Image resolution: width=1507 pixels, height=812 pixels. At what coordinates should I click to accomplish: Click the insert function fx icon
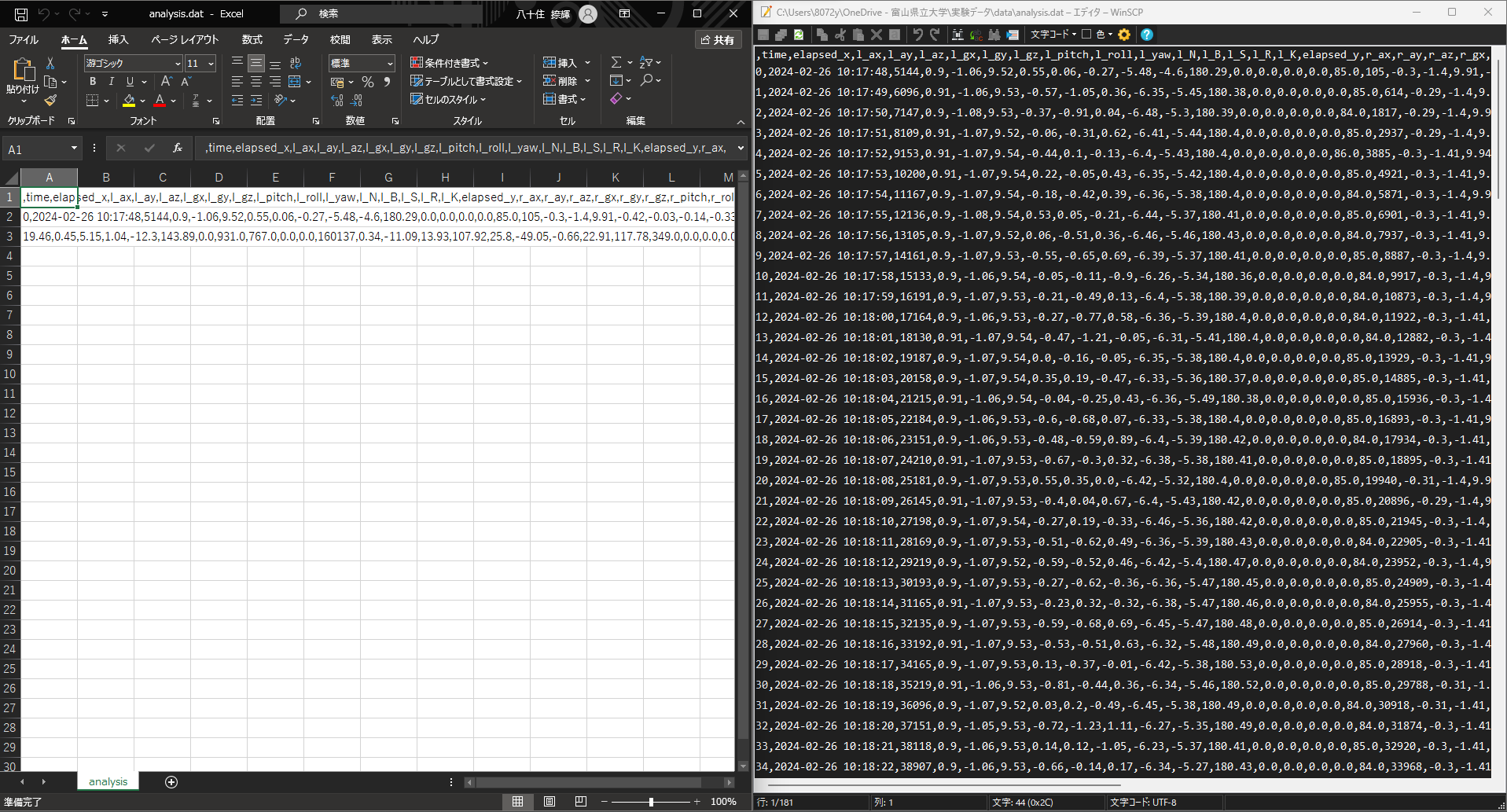tap(178, 148)
